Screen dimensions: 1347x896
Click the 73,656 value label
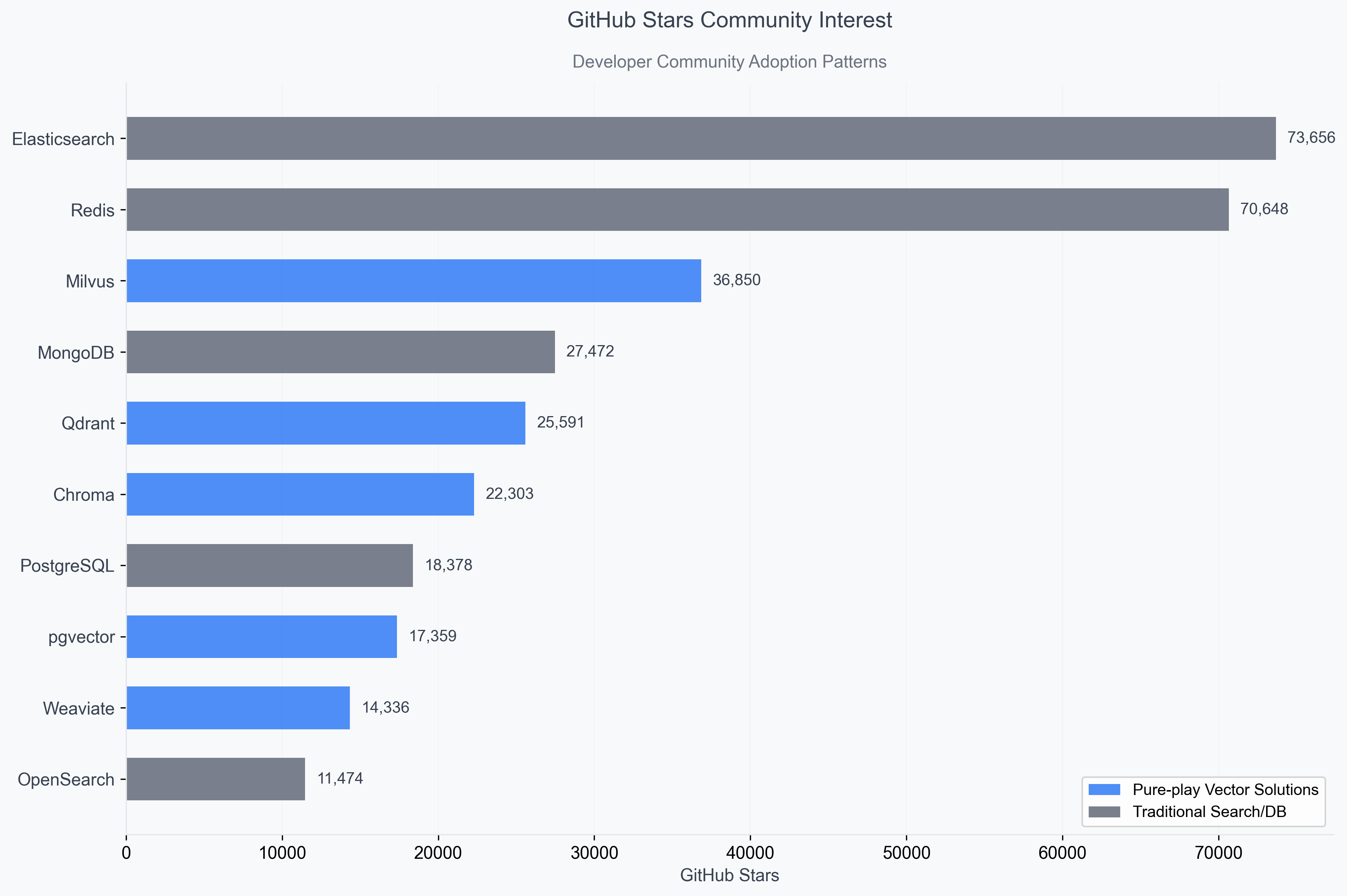[1311, 138]
